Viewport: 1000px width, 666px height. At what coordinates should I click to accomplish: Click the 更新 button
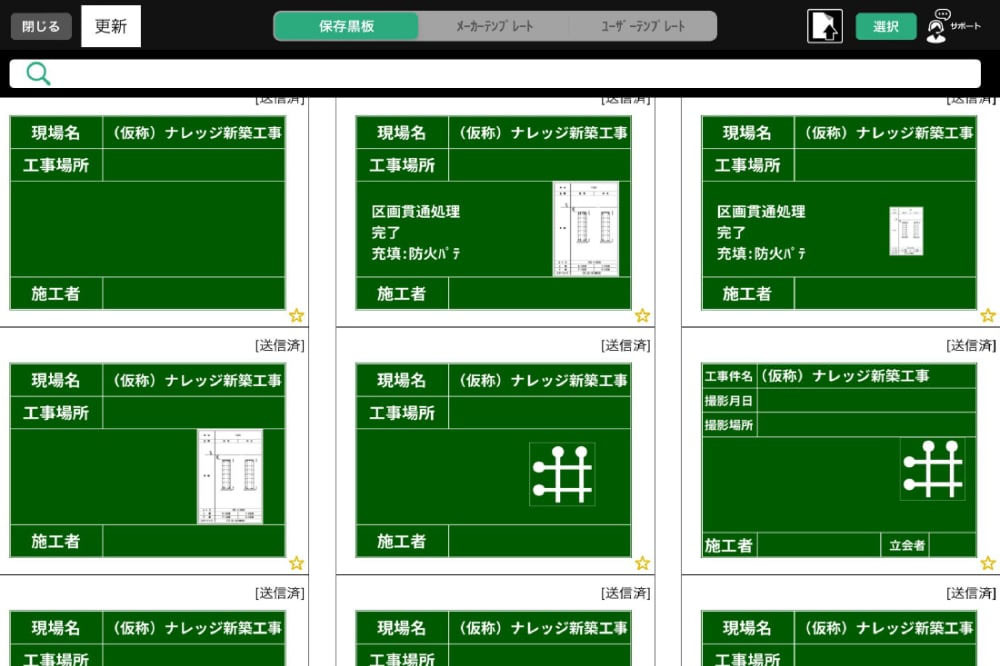[x=110, y=26]
